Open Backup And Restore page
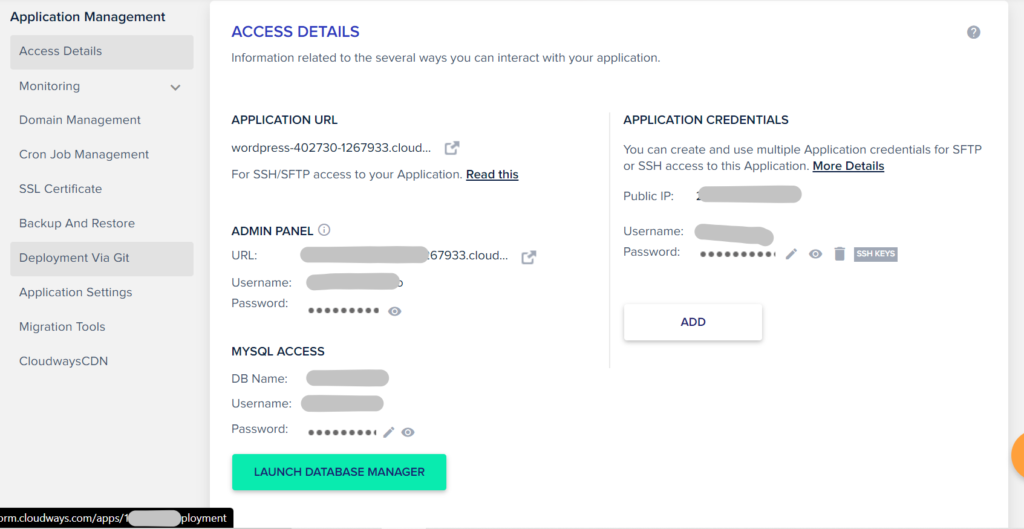Screen dimensions: 1024x529 [77, 223]
